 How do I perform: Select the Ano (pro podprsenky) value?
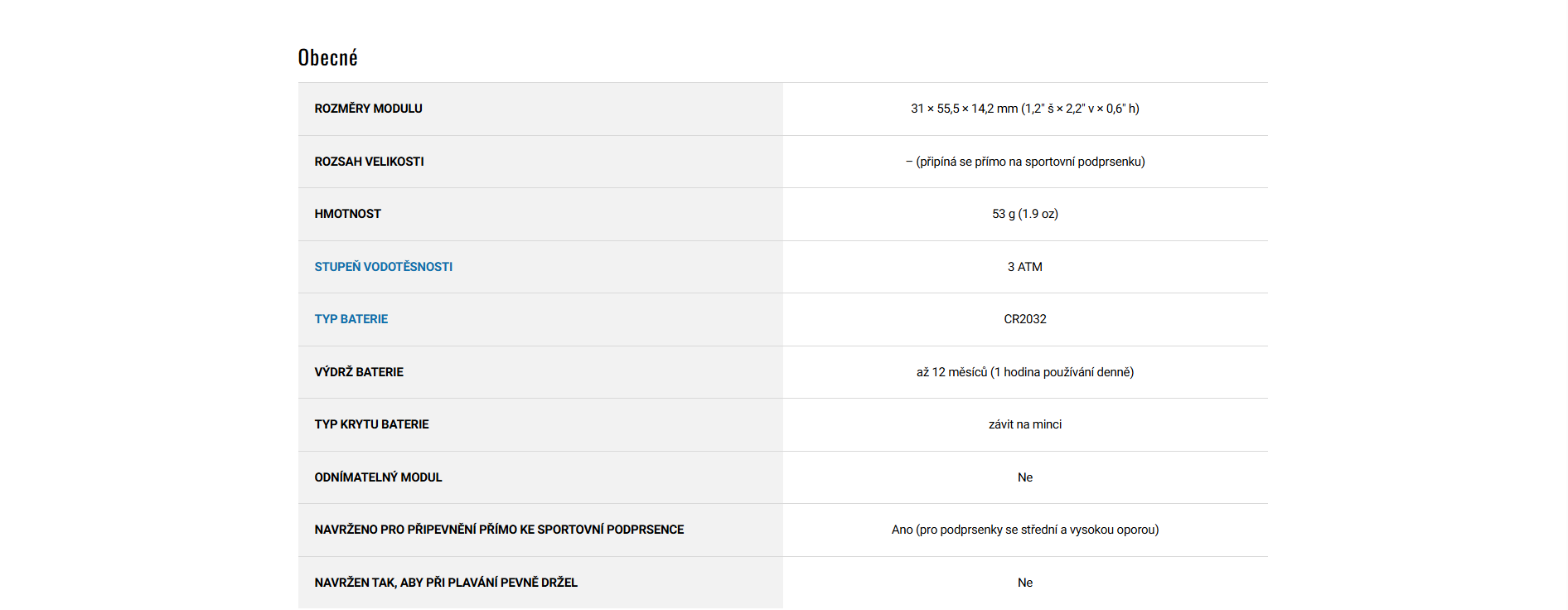(1024, 530)
